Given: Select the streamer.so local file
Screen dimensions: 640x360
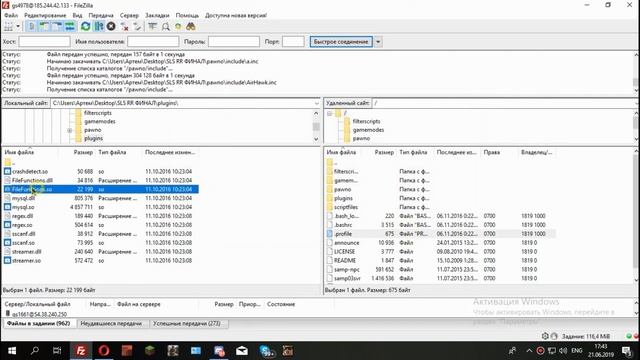Looking at the screenshot, I should 101,260.
